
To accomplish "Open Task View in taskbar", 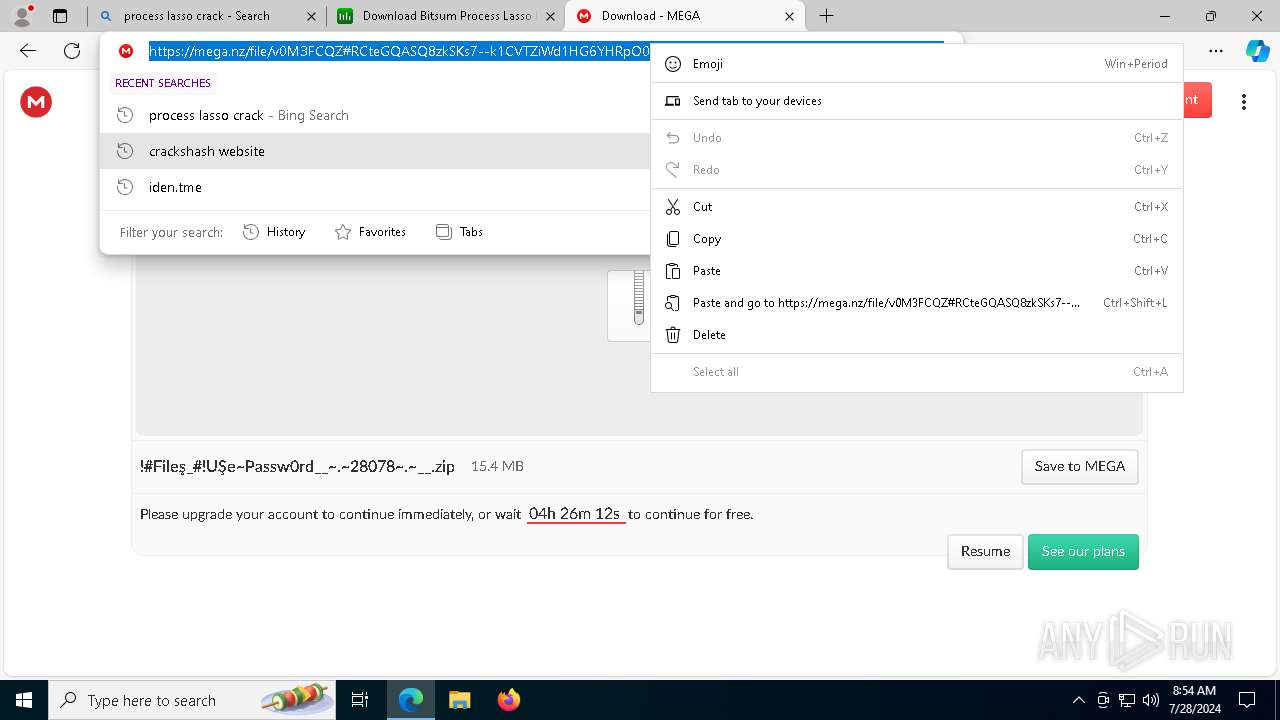I will tap(360, 700).
